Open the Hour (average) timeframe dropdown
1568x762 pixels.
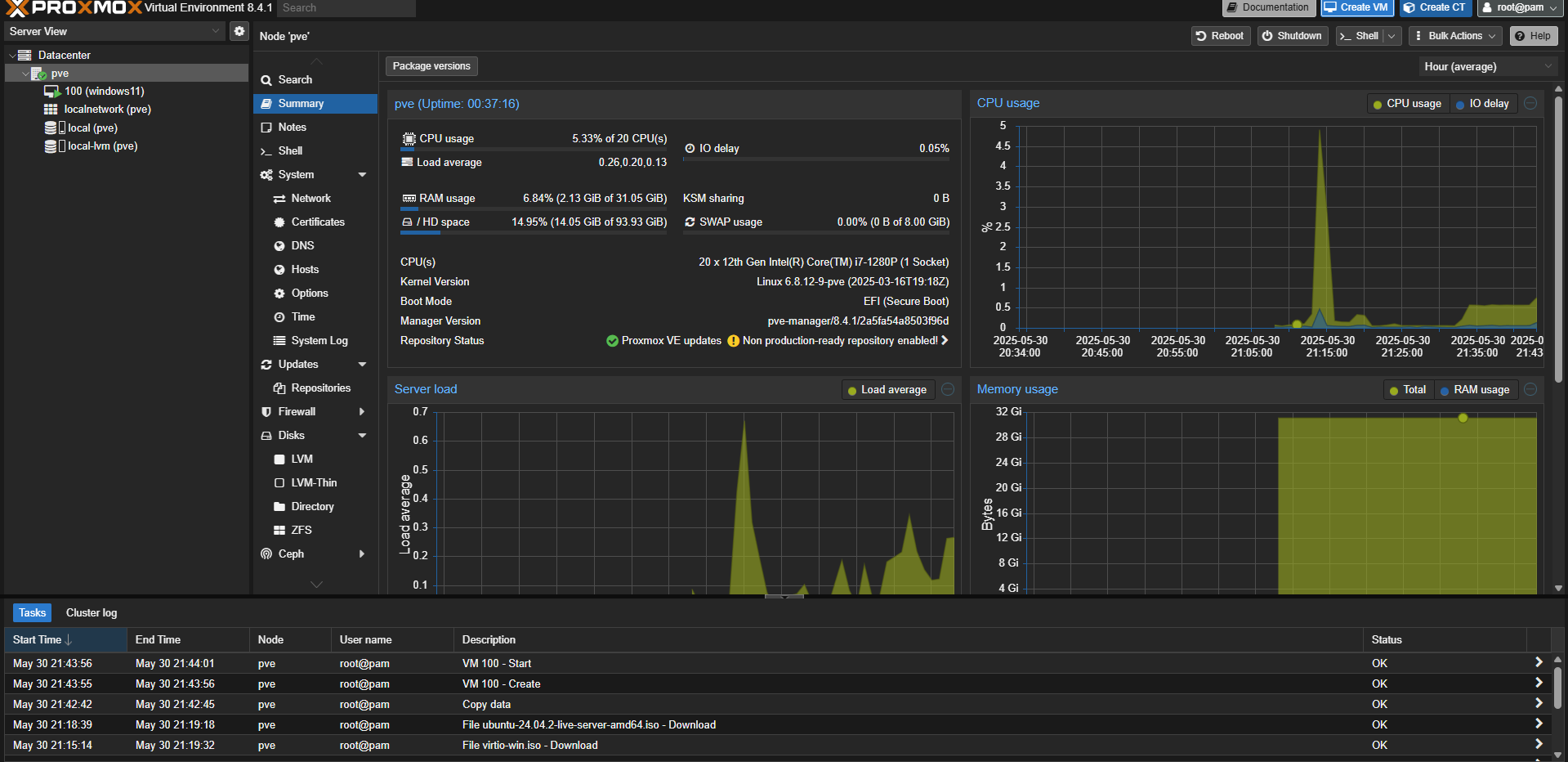(x=1487, y=67)
